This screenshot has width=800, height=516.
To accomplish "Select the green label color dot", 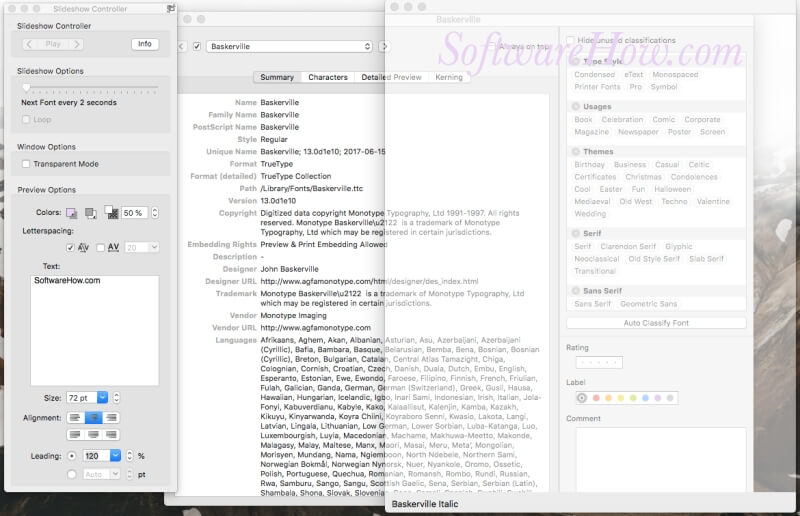I will click(x=633, y=398).
